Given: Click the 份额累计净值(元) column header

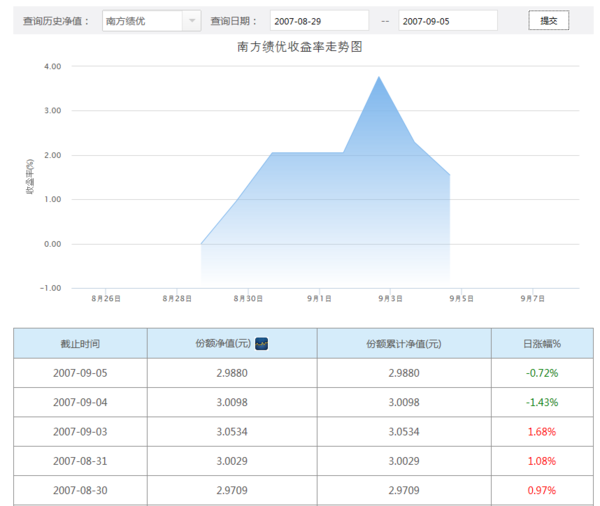Looking at the screenshot, I should click(x=404, y=343).
